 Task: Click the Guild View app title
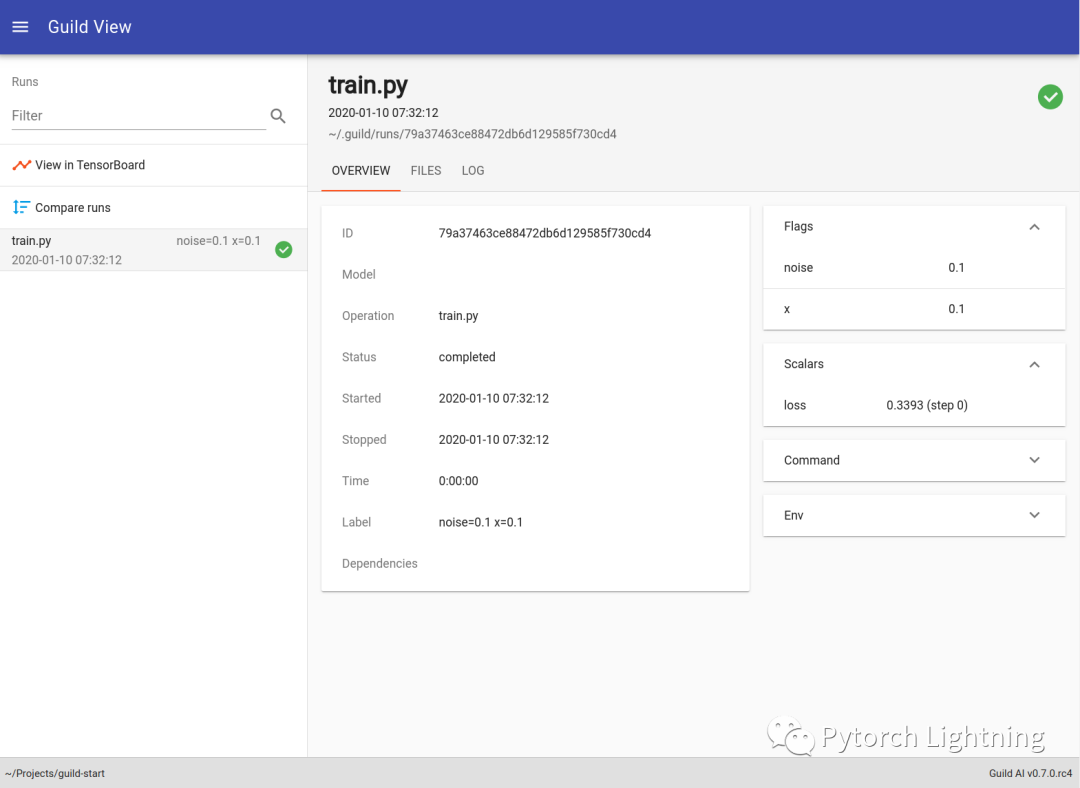pyautogui.click(x=90, y=27)
